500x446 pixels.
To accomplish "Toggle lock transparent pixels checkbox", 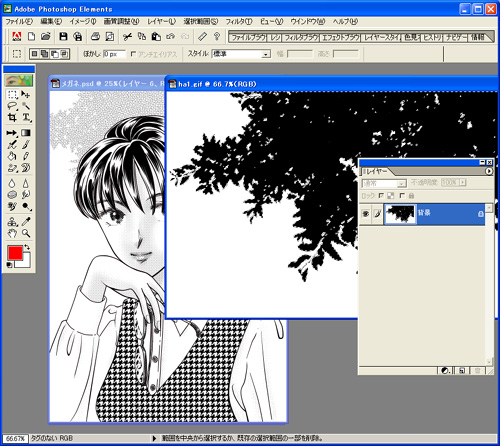I will tap(381, 196).
